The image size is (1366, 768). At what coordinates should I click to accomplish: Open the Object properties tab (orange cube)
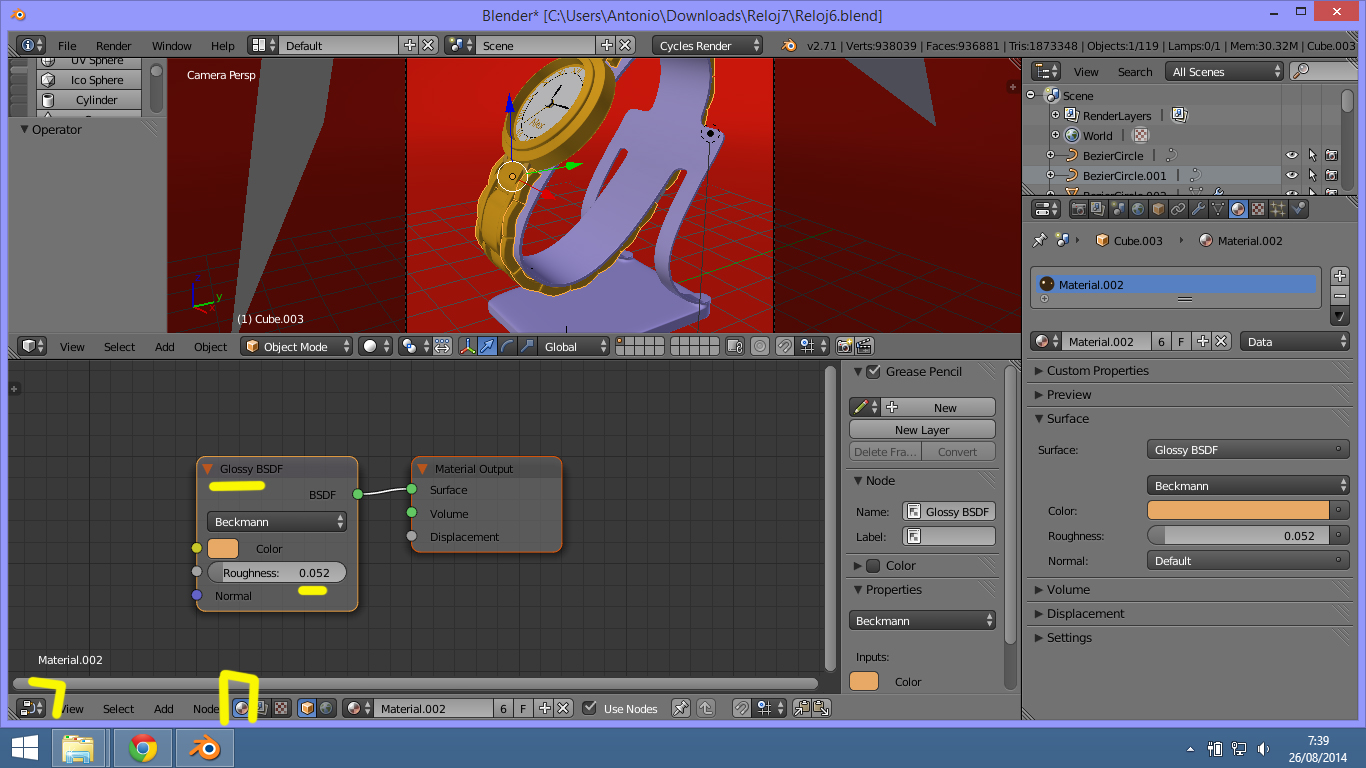point(1158,209)
